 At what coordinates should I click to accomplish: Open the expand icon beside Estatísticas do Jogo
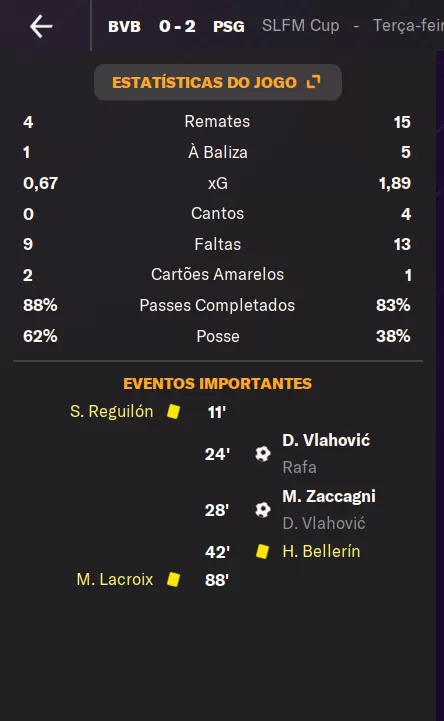pos(313,82)
